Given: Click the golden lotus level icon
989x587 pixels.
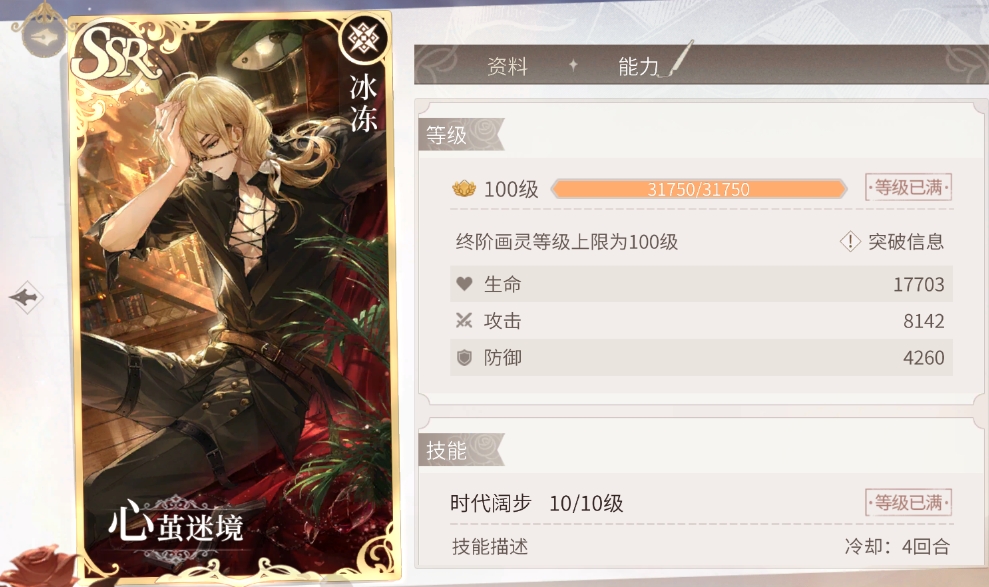Looking at the screenshot, I should click(464, 189).
